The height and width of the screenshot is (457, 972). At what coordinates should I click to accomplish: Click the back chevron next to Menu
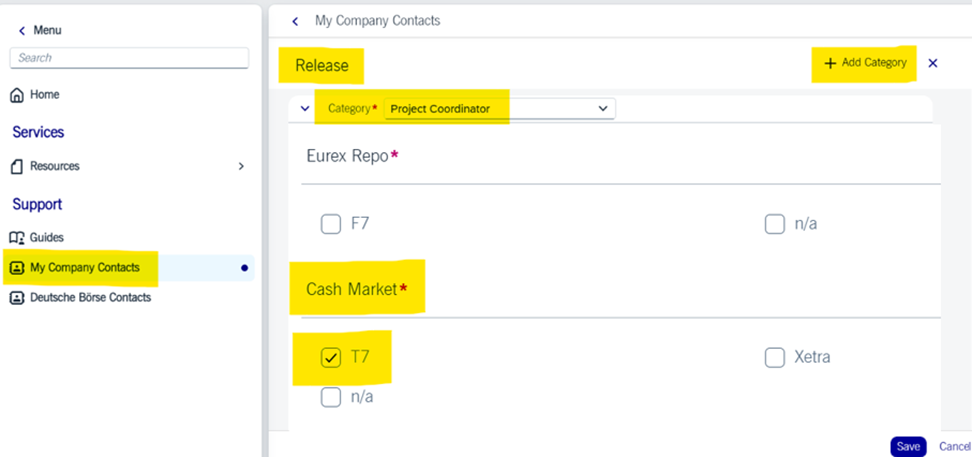click(22, 30)
